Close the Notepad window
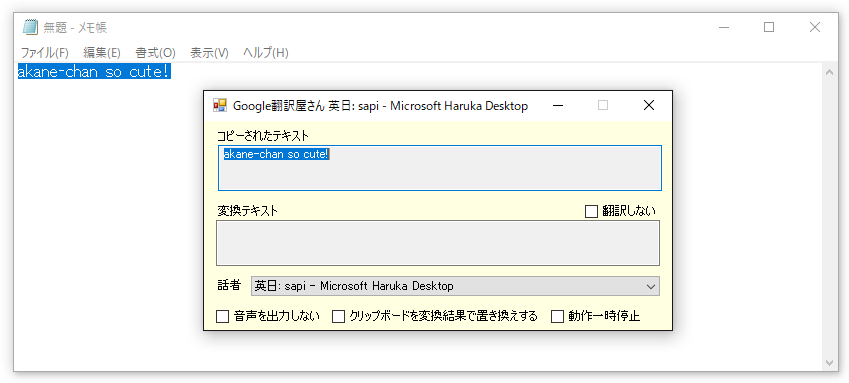849x383 pixels. 814,27
